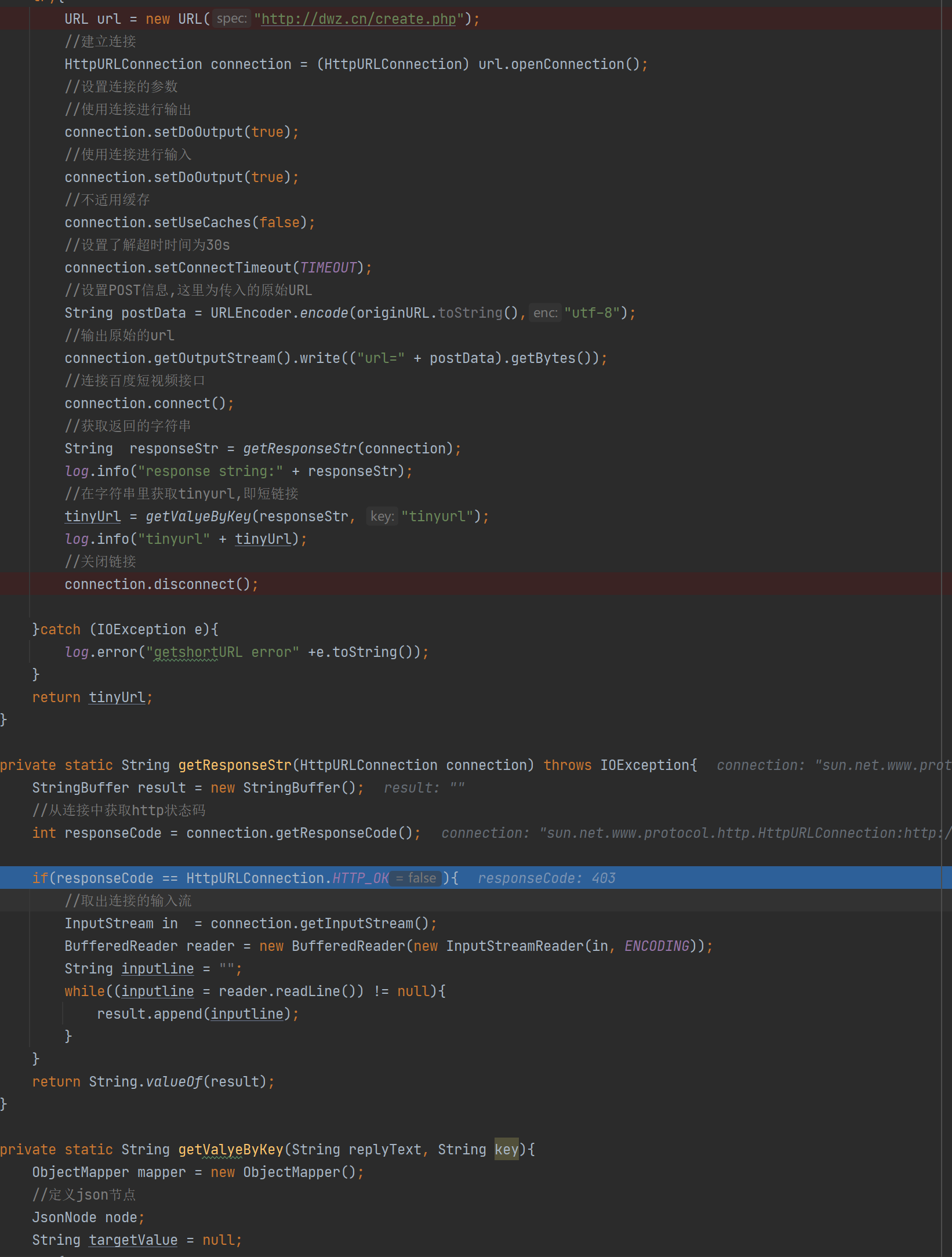Screen dimensions: 952x1257
Task: Click the replyText parameter
Action: [x=385, y=1150]
